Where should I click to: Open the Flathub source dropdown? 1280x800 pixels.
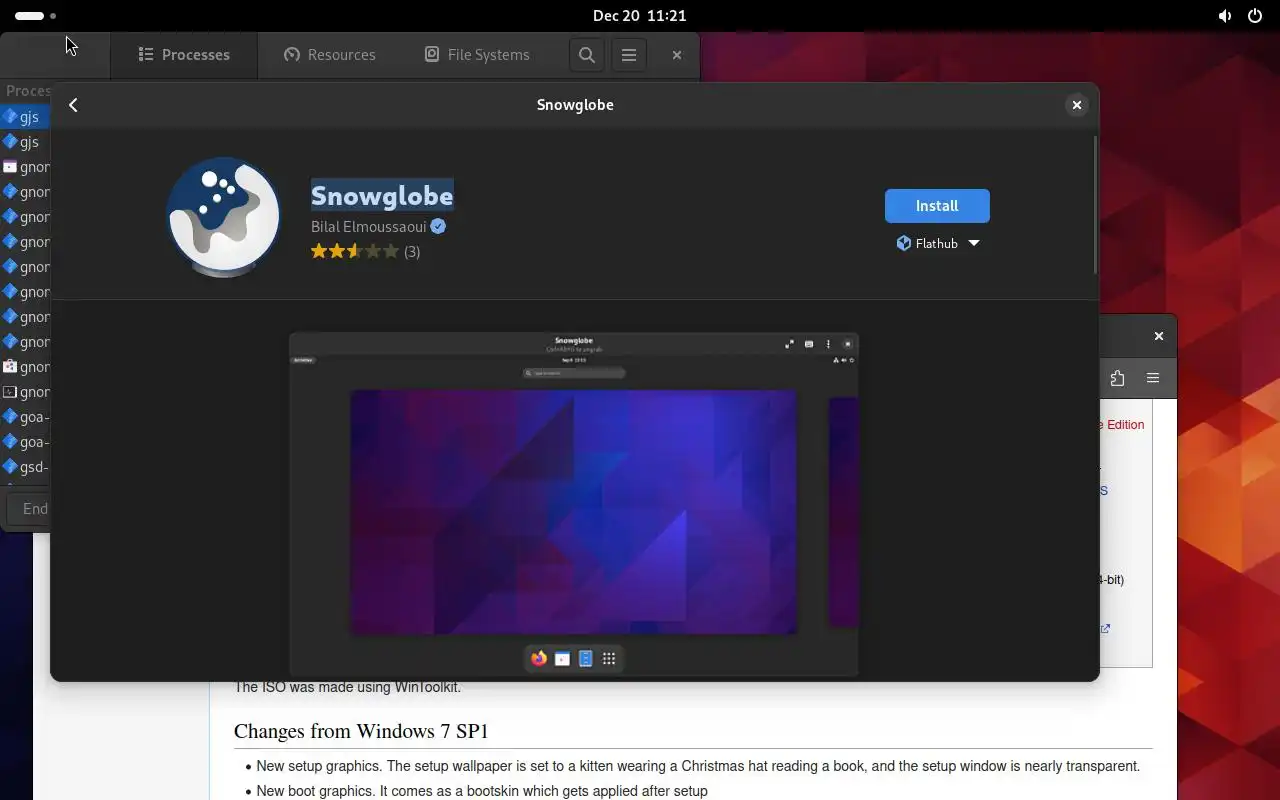[937, 243]
